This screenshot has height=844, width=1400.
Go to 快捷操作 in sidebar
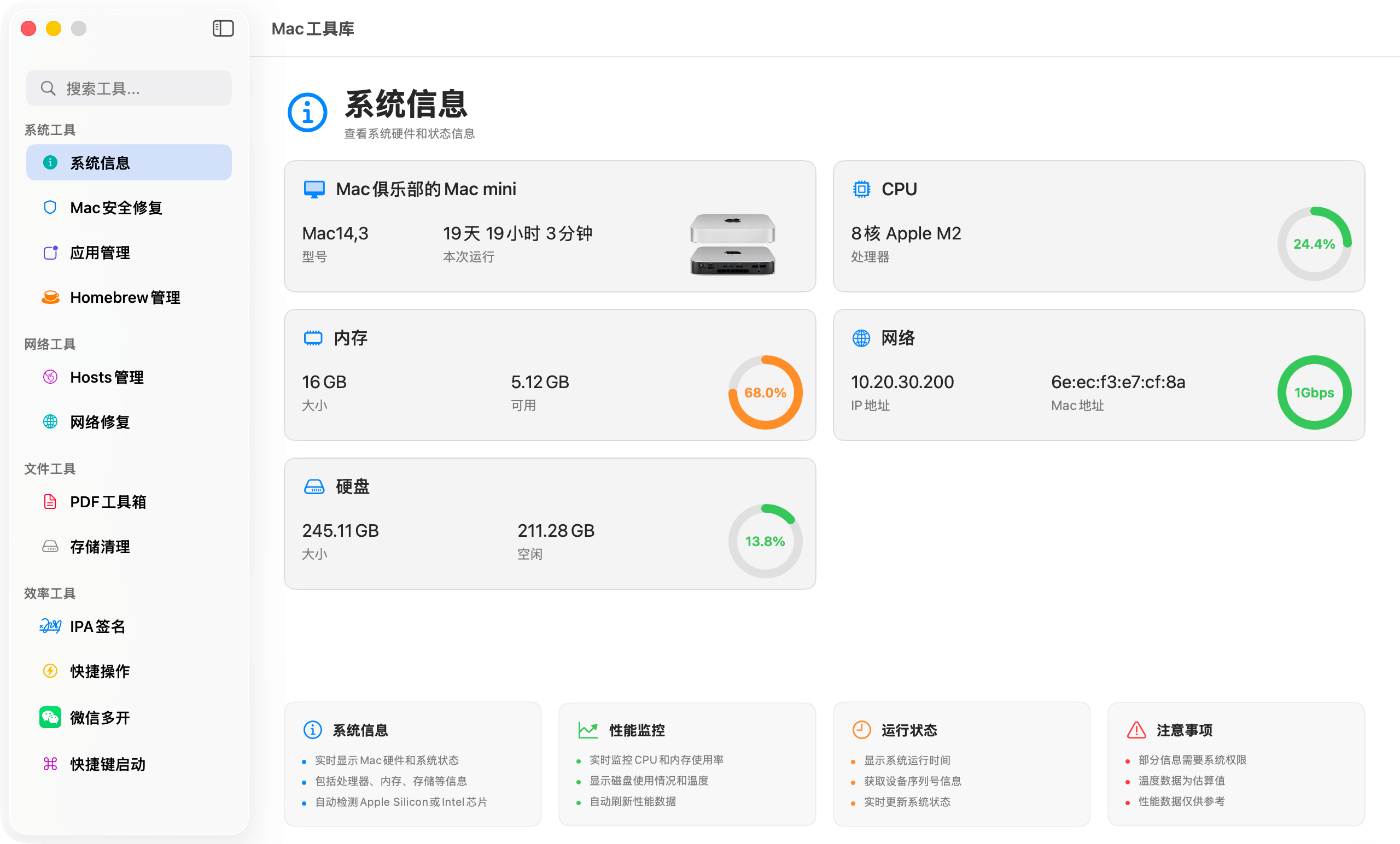point(100,671)
